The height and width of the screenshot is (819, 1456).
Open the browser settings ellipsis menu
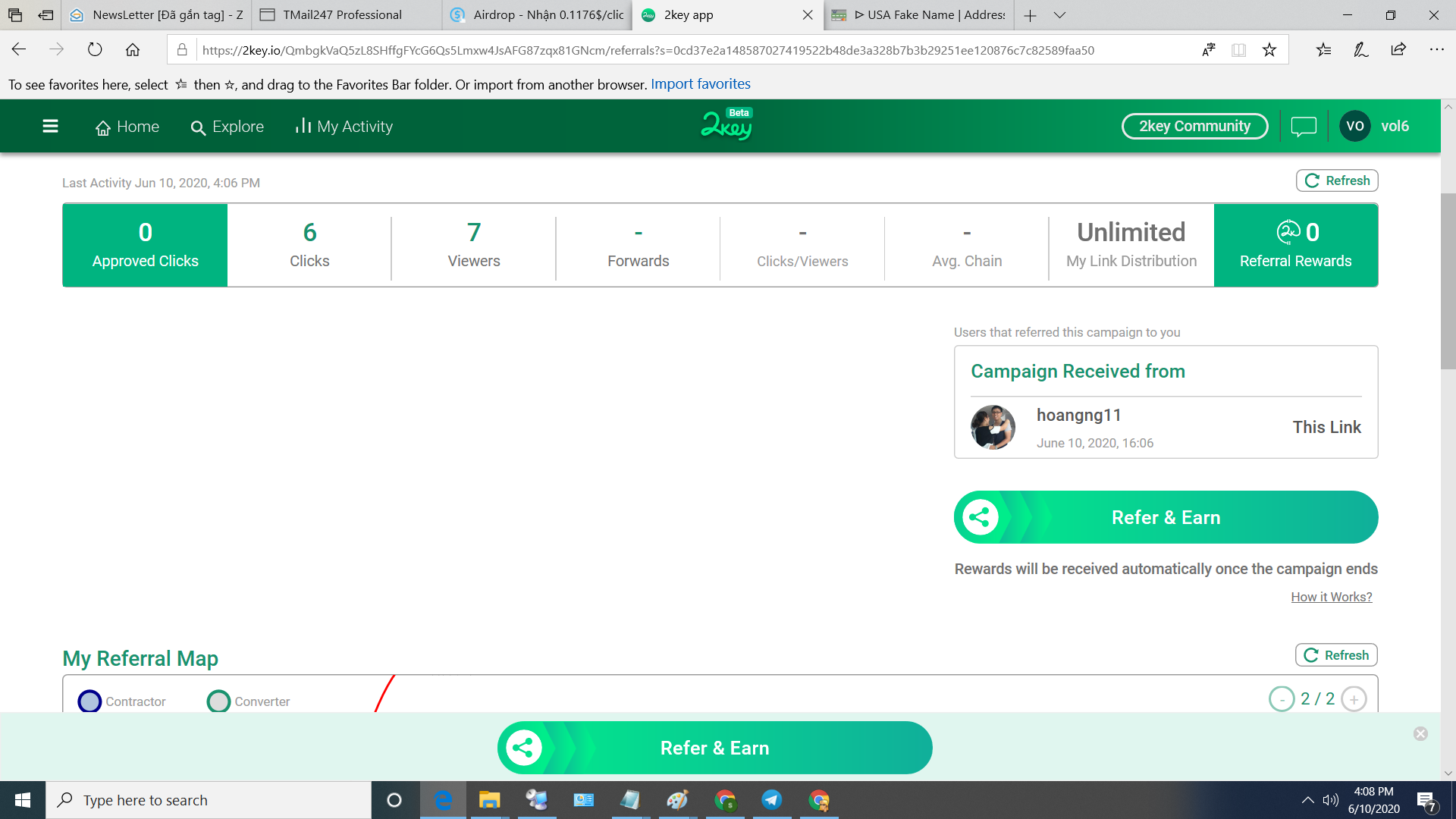pos(1436,50)
